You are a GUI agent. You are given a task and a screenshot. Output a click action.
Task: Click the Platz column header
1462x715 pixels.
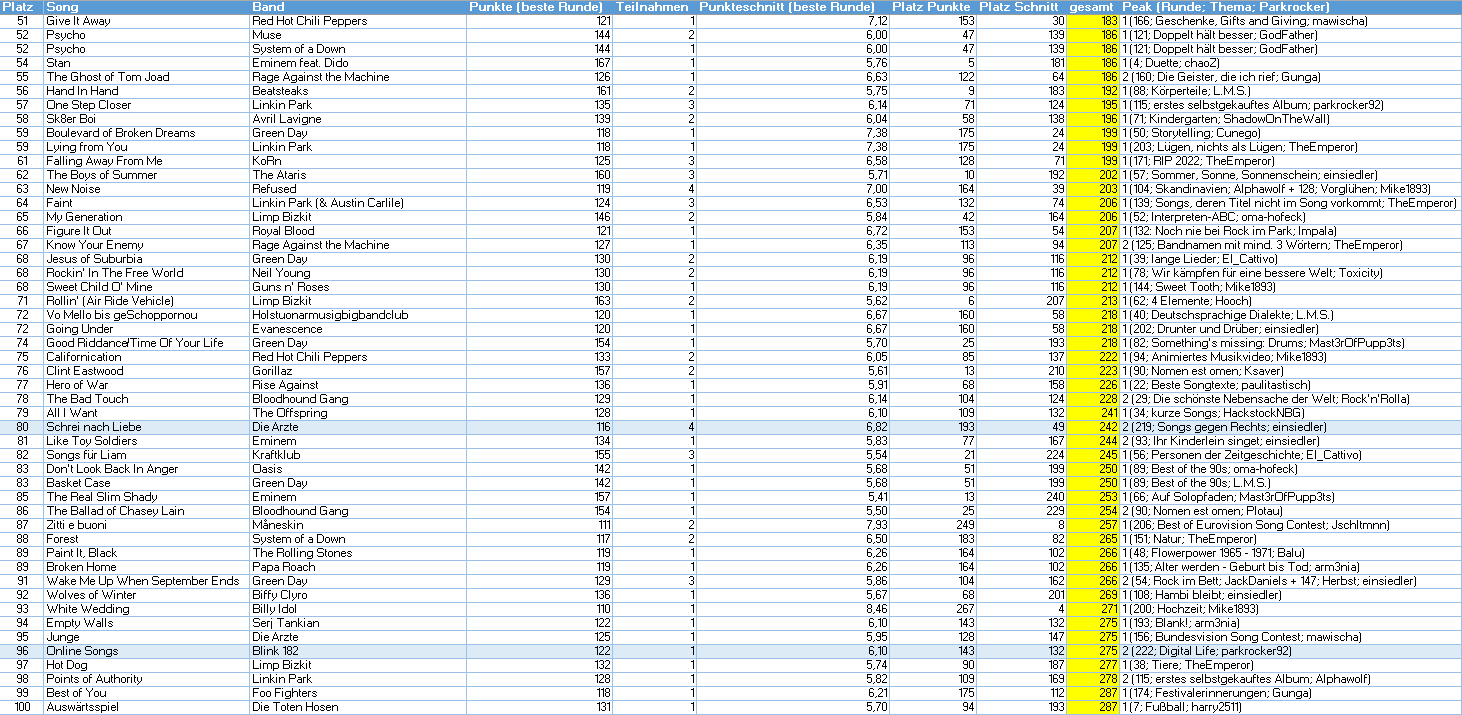coord(21,7)
